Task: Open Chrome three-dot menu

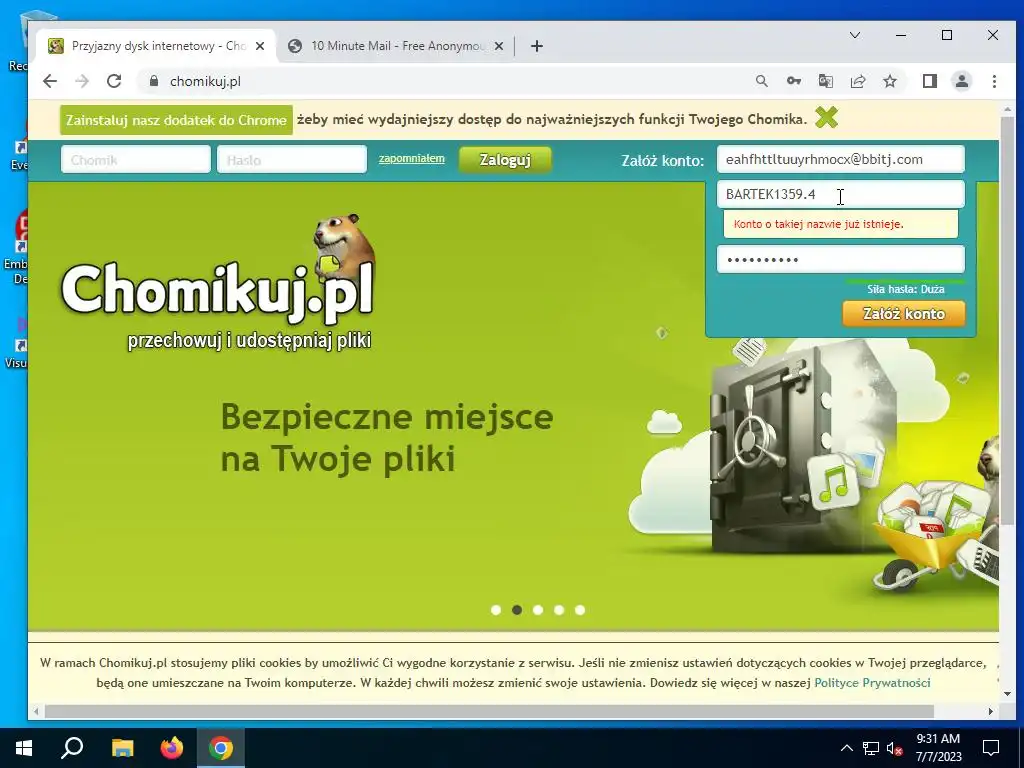Action: click(994, 81)
